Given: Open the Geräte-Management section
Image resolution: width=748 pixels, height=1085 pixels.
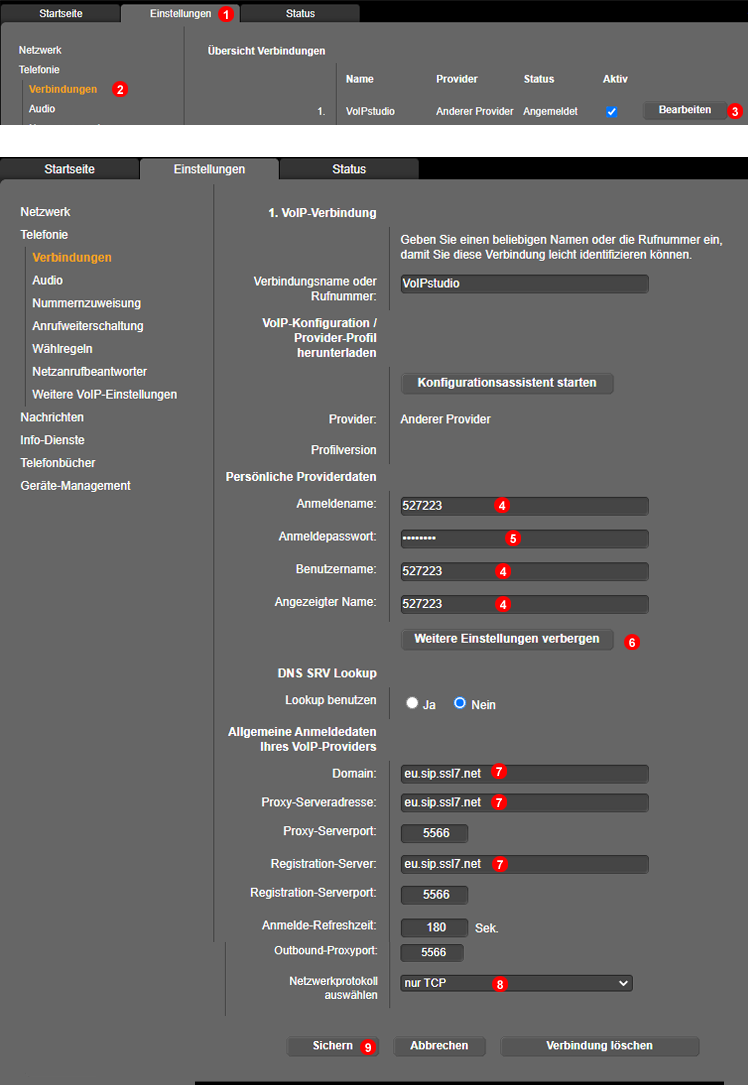Looking at the screenshot, I should pyautogui.click(x=75, y=485).
